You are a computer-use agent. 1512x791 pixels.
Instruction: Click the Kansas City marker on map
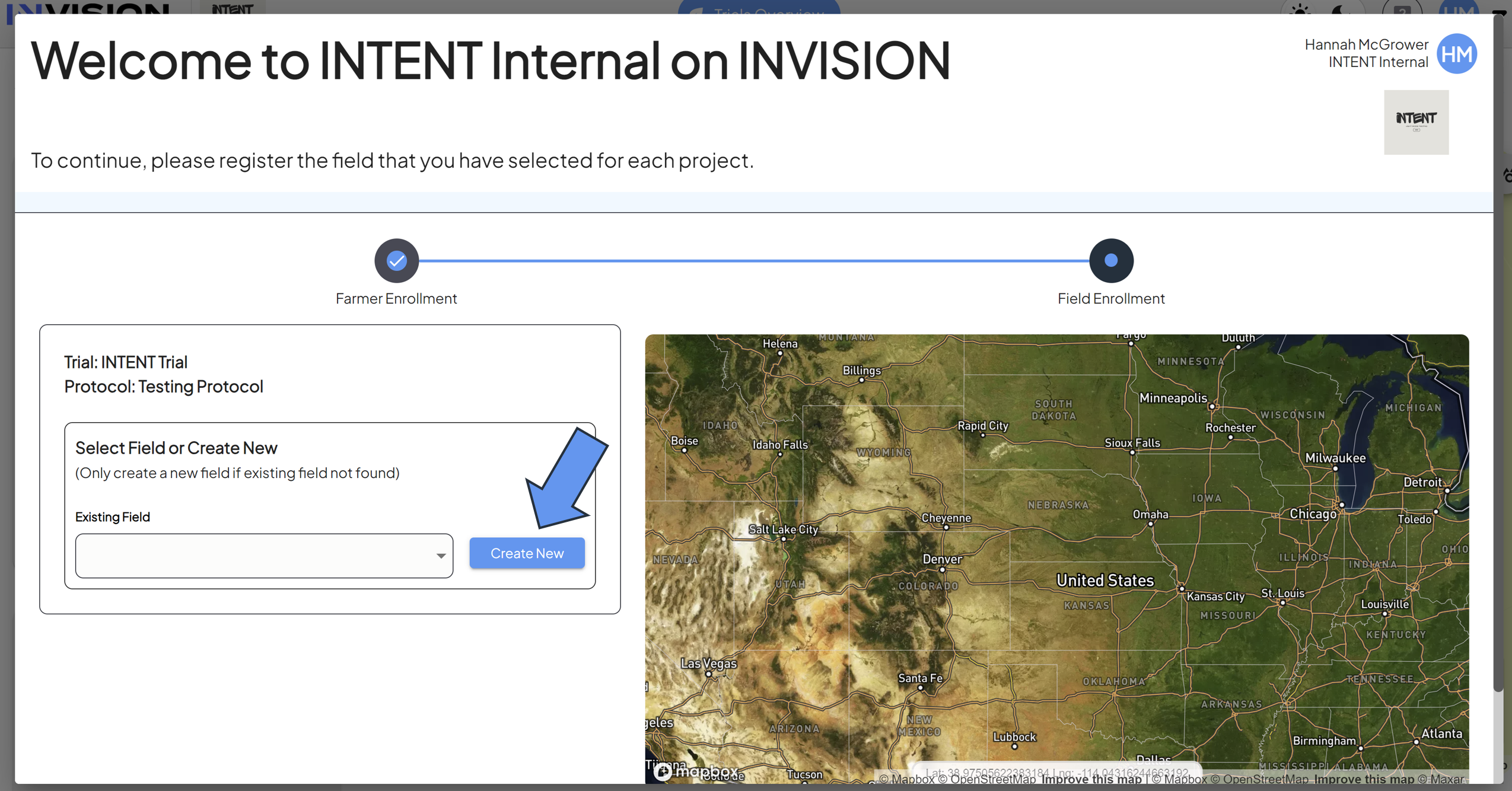click(1182, 589)
